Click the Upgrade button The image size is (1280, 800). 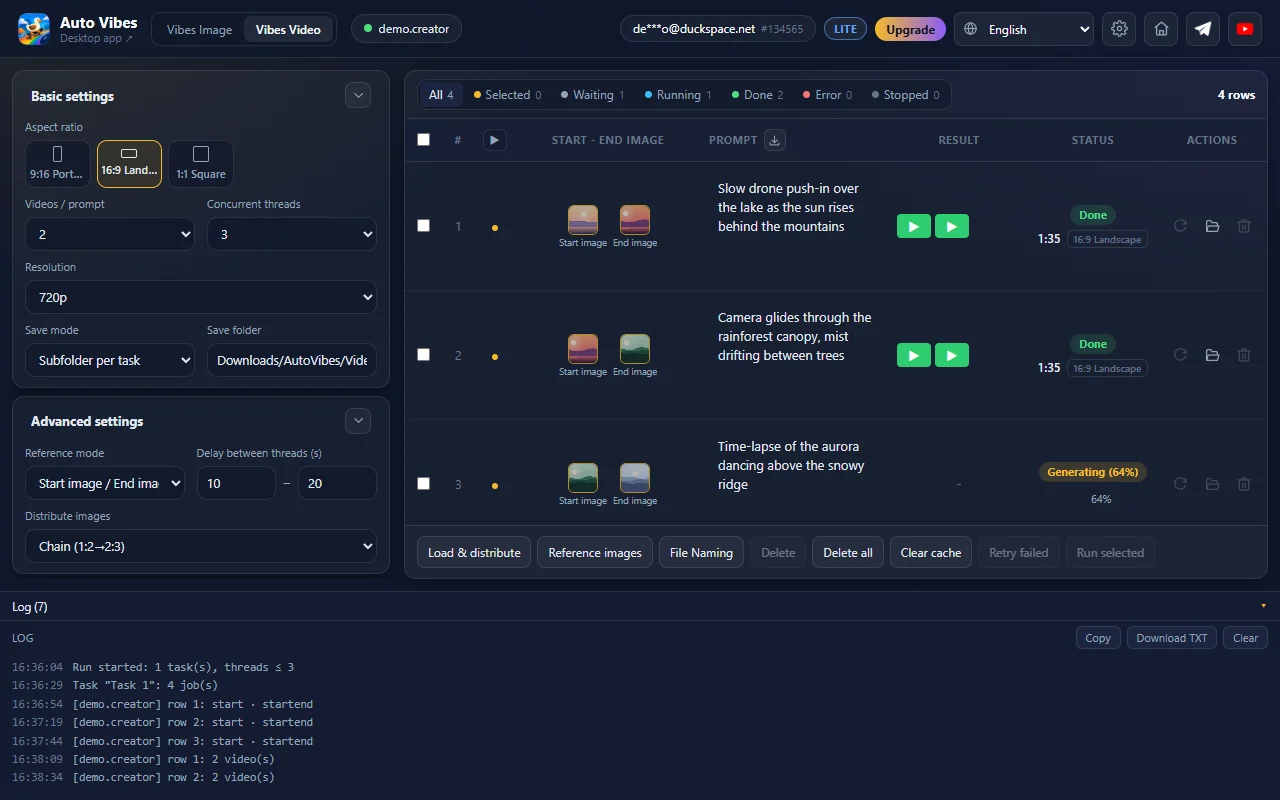(x=910, y=29)
